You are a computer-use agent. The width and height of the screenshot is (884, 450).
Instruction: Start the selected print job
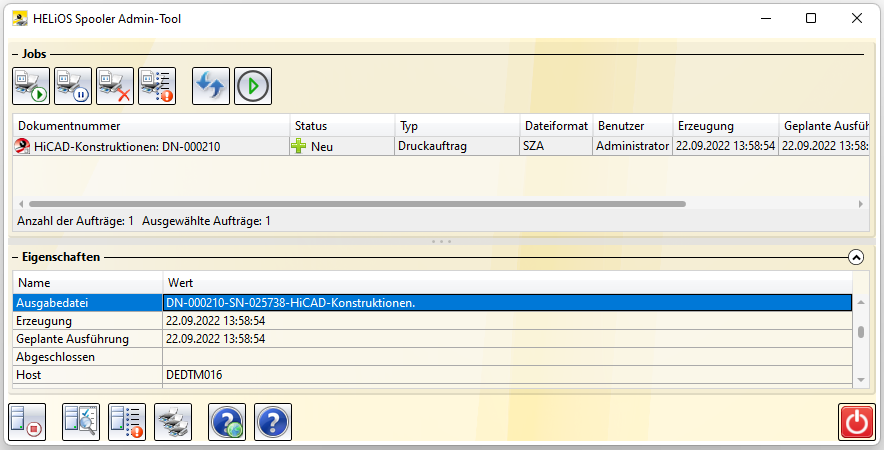coord(31,86)
